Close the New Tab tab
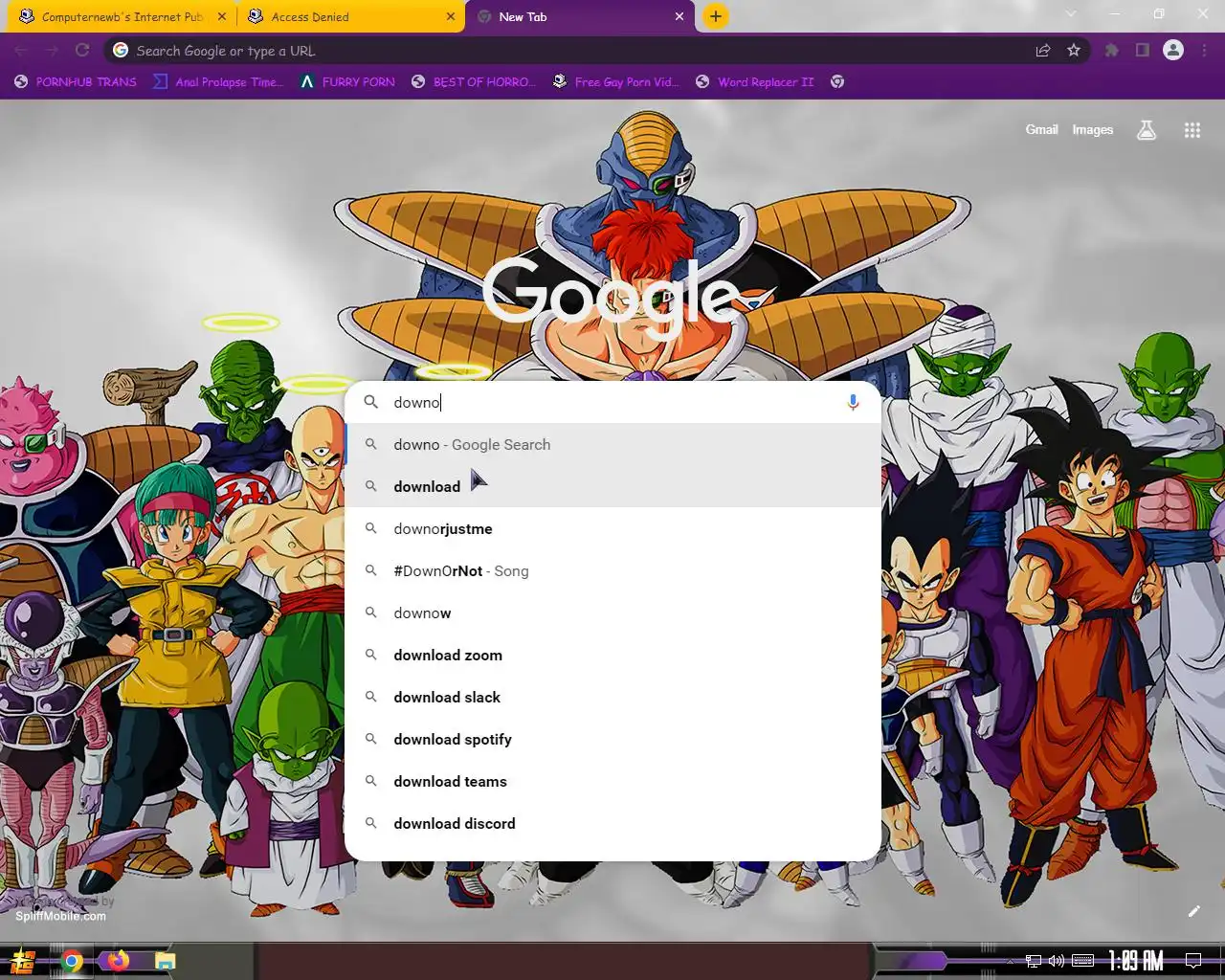1225x980 pixels. pos(679,16)
